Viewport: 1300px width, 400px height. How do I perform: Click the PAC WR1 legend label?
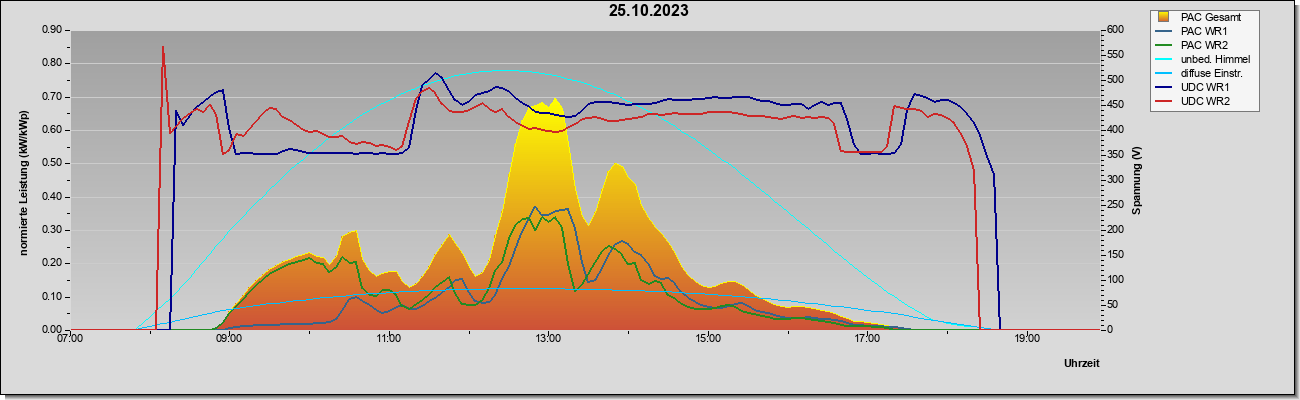pos(1204,31)
